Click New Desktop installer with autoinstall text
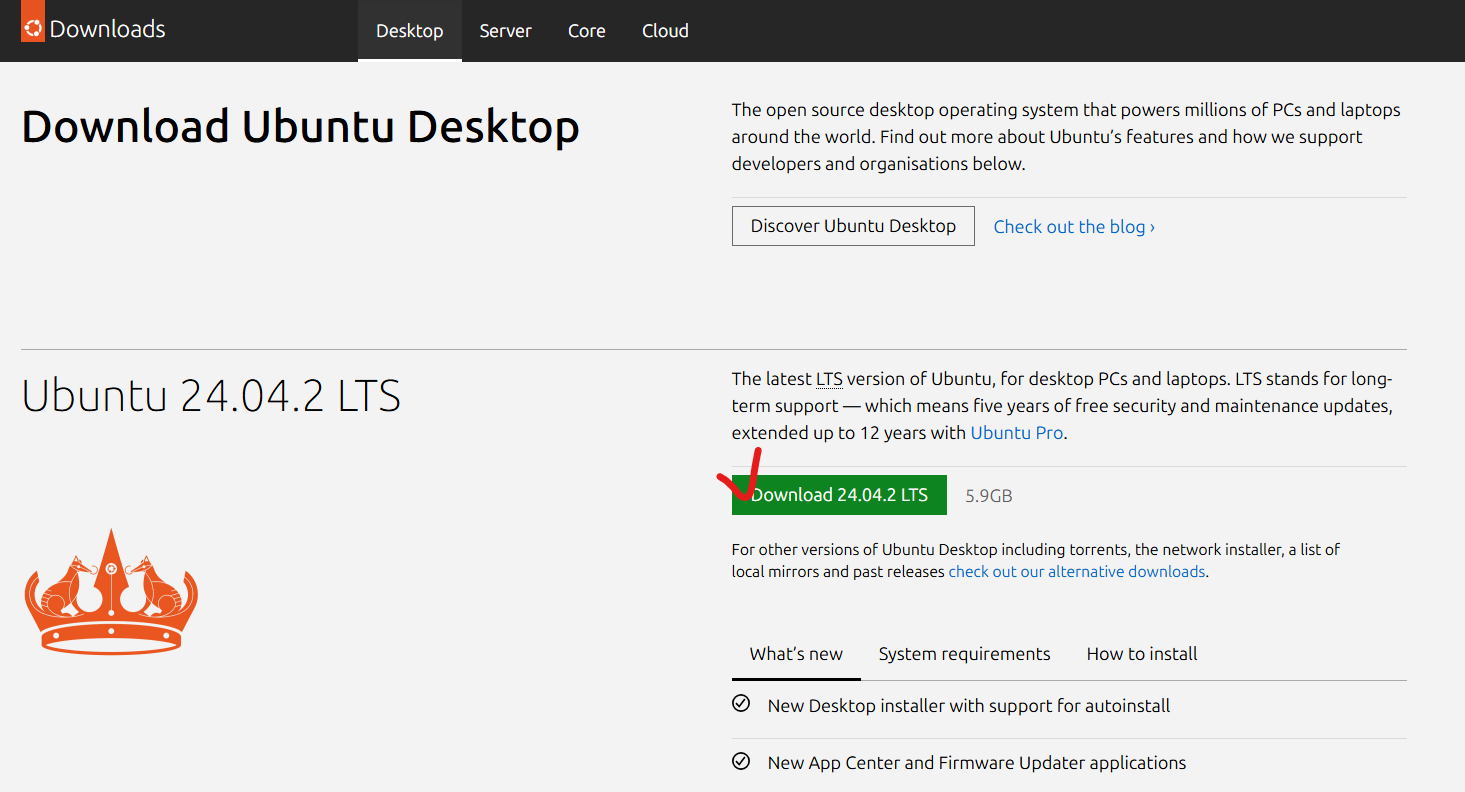Screen dimensions: 1465x792 coord(969,706)
